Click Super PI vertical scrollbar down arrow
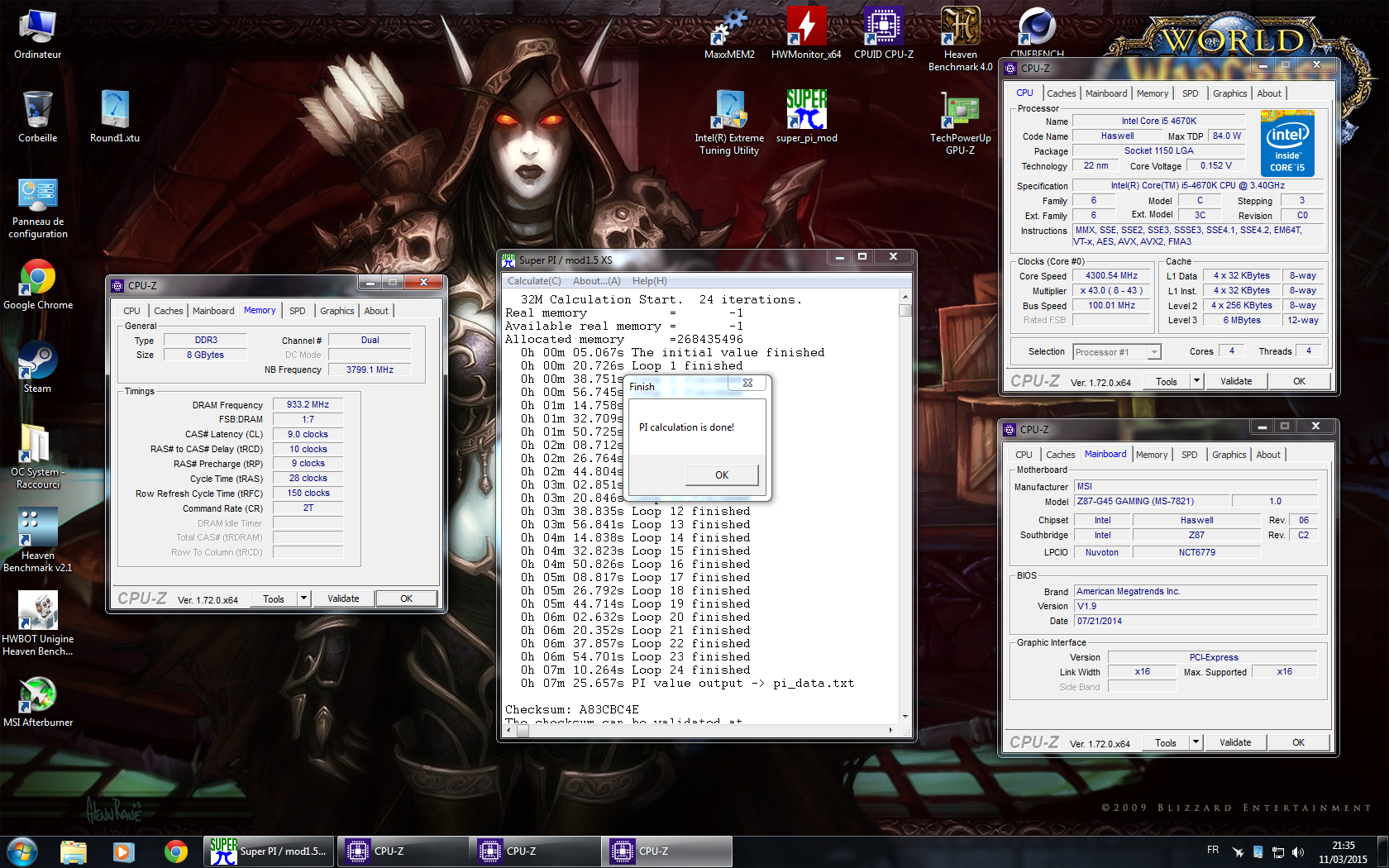The height and width of the screenshot is (868, 1389). click(x=905, y=717)
